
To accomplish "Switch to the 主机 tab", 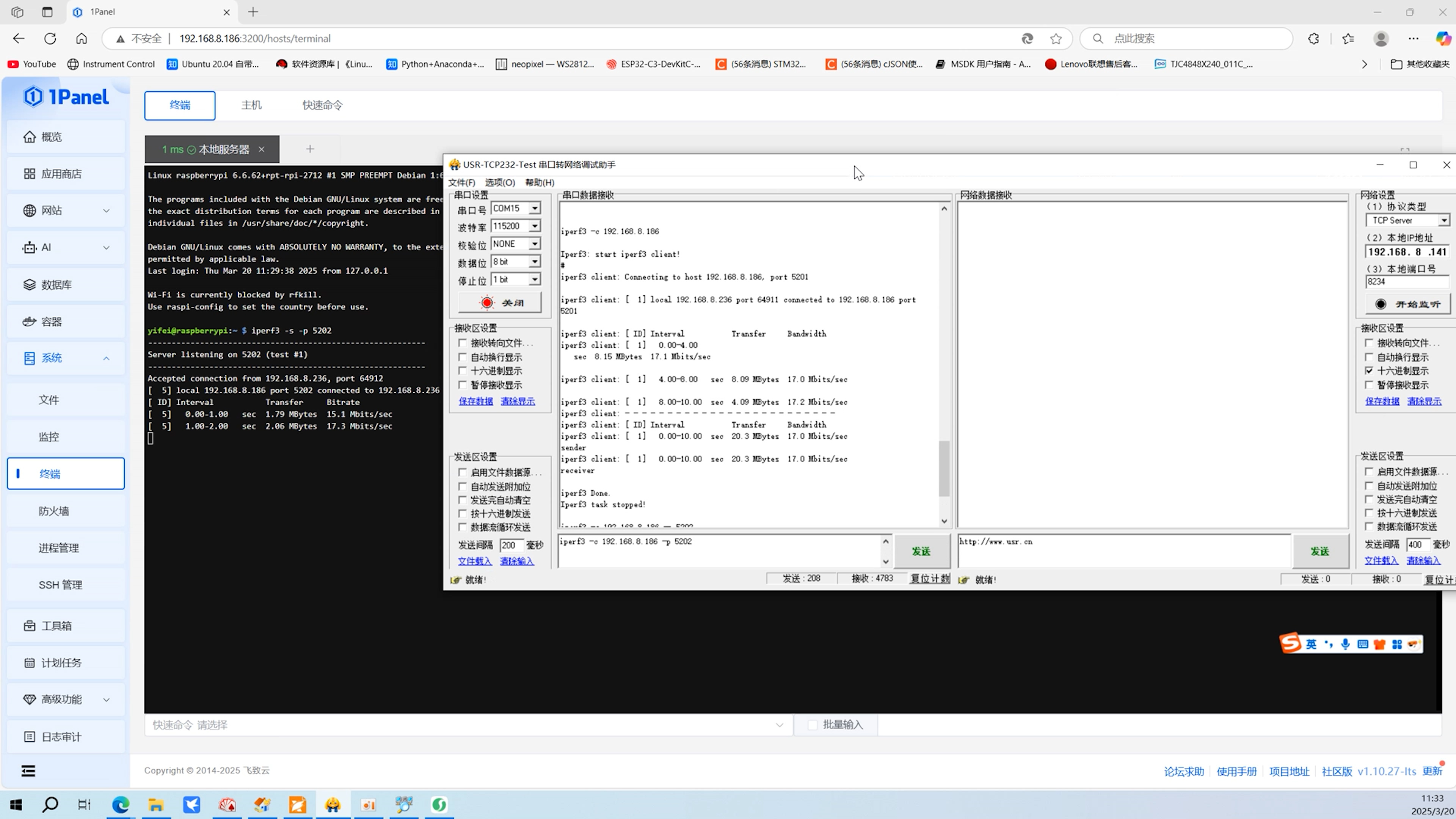I will point(251,105).
